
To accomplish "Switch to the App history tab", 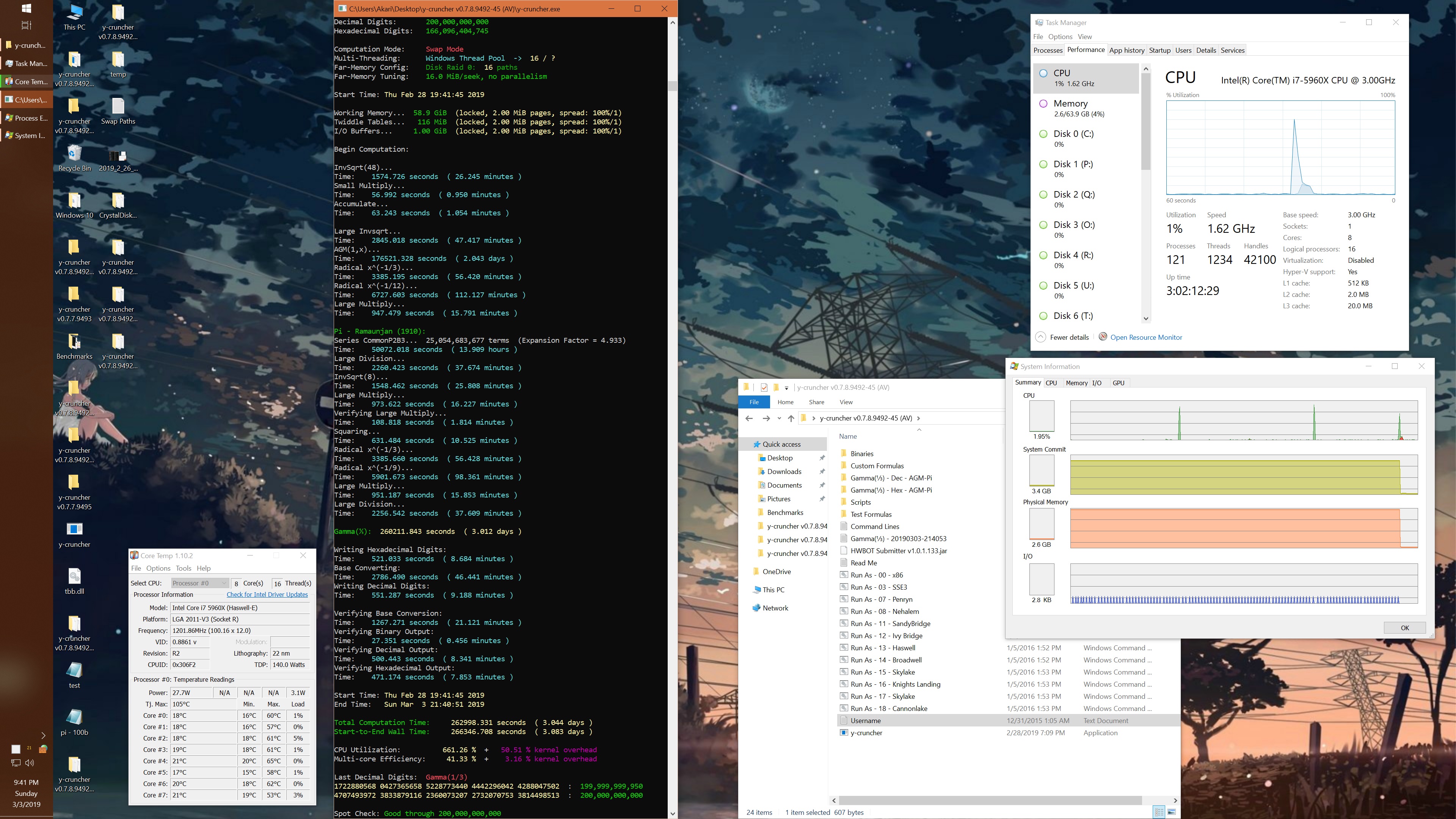I will pos(1127,50).
